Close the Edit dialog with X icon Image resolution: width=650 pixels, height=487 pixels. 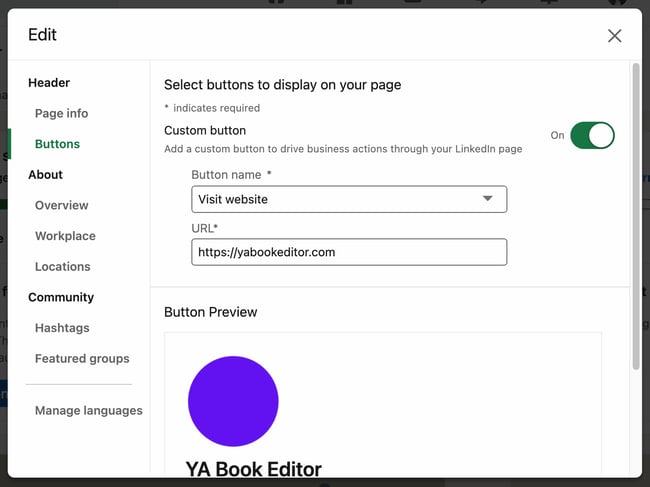614,36
